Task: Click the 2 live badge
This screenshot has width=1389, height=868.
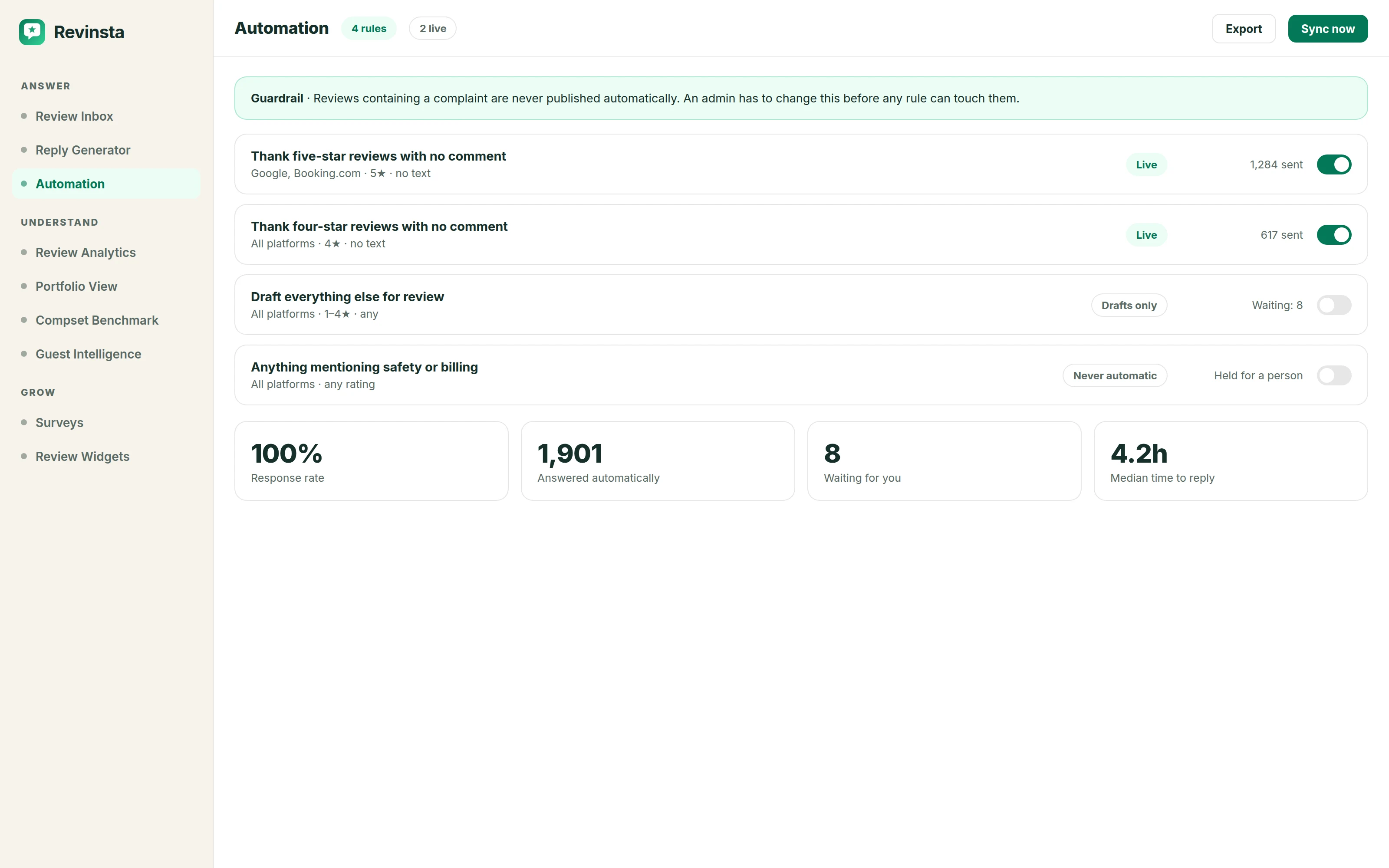Action: pos(433,29)
